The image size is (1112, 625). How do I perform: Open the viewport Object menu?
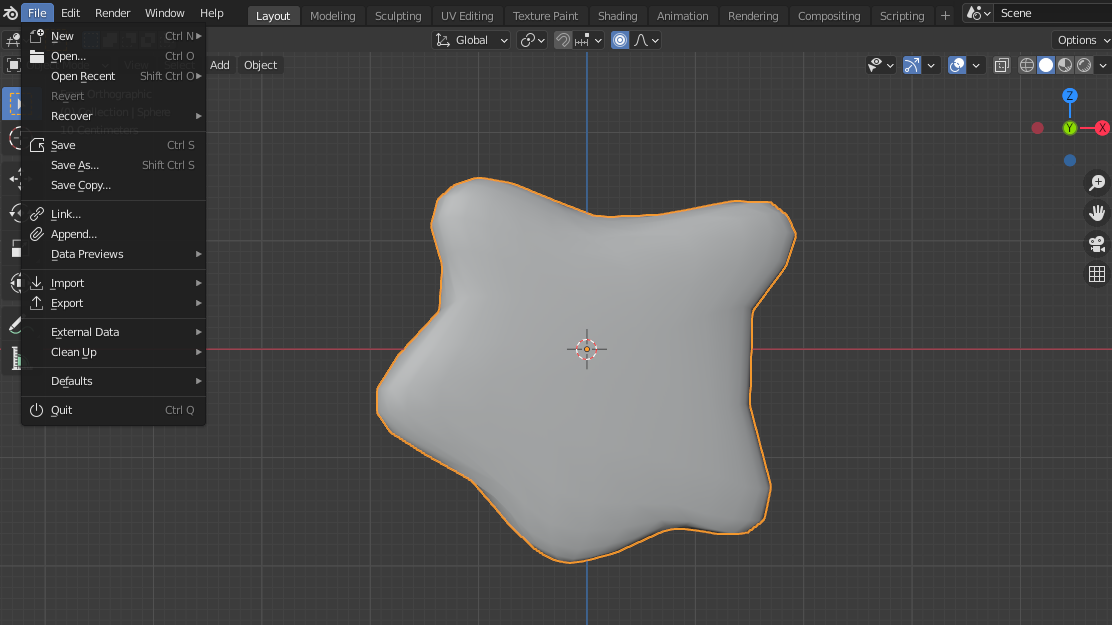(x=260, y=65)
